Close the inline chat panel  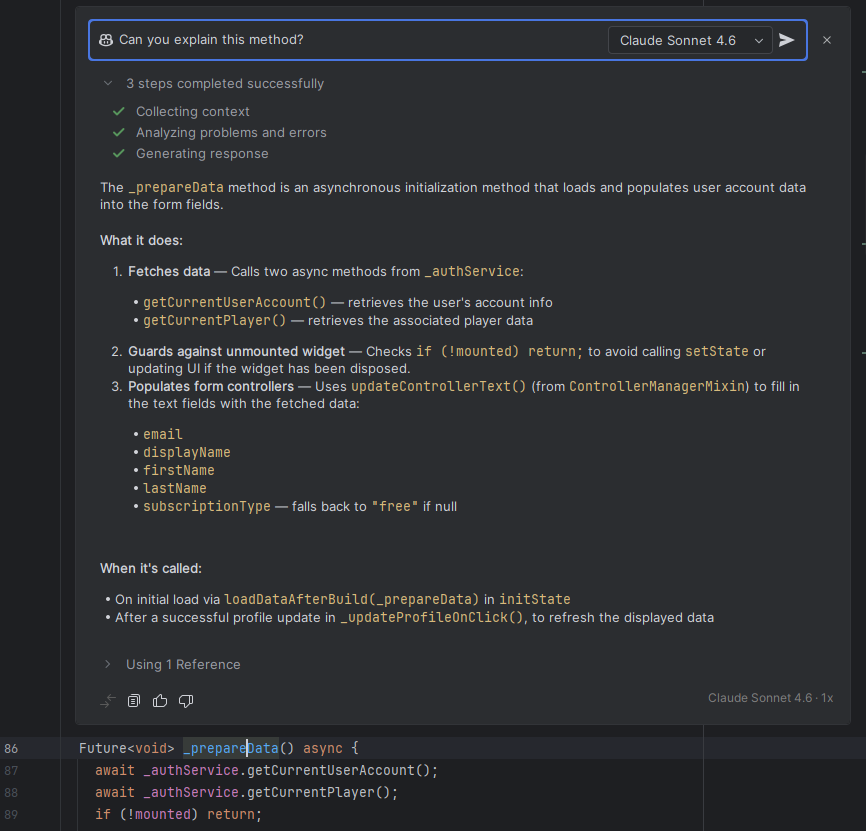(x=827, y=40)
